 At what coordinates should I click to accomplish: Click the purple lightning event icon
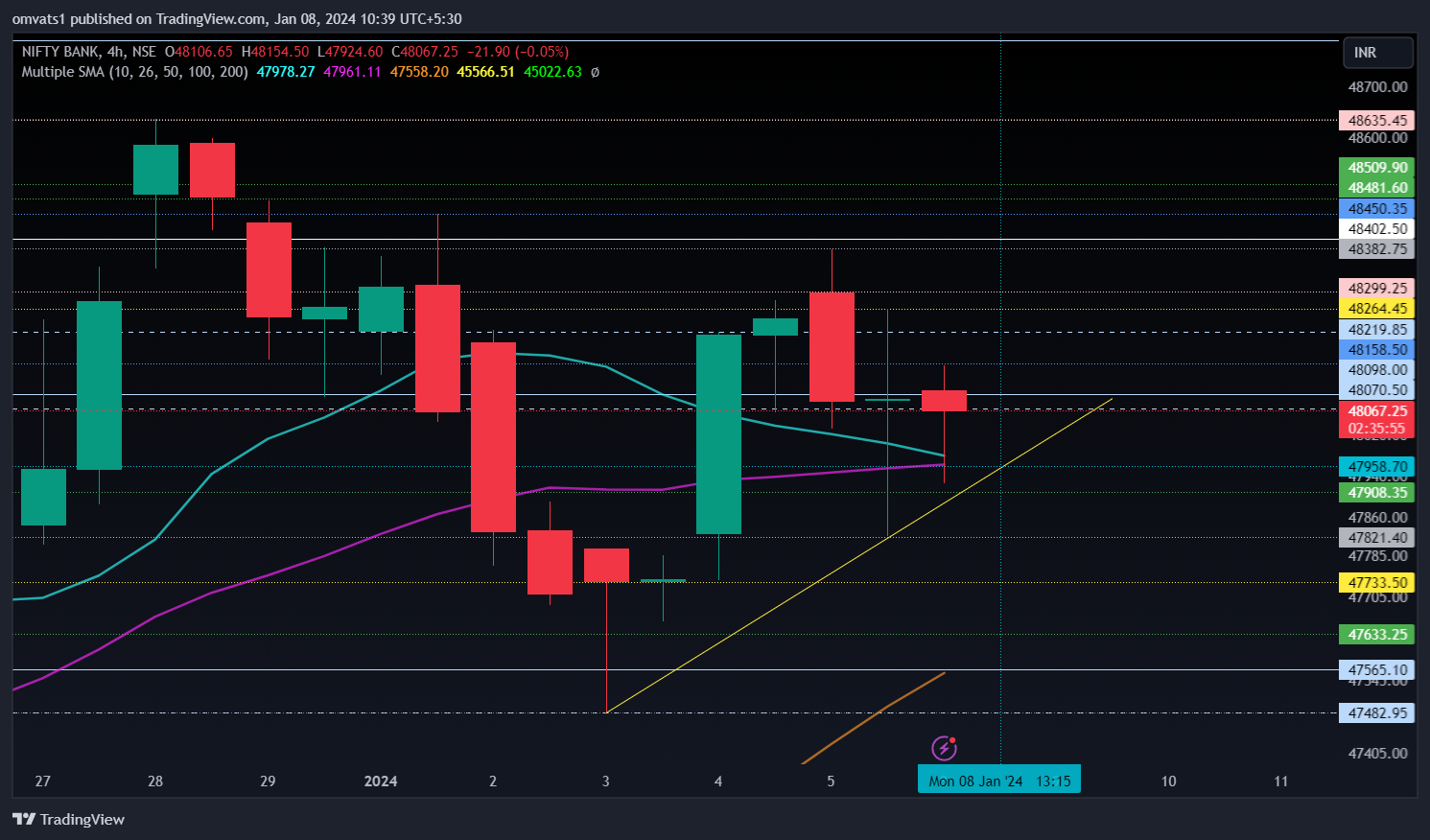point(944,748)
